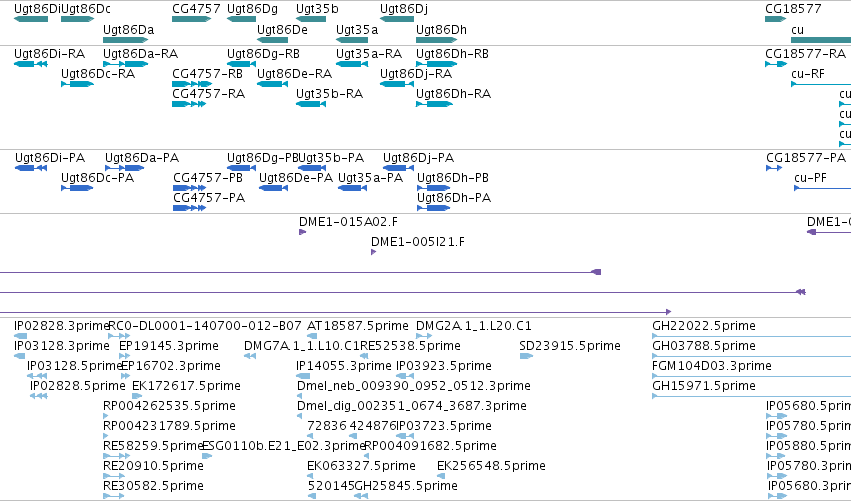Click the RE20910.5prime EST glyph
851x501 pixels.
tap(114, 476)
